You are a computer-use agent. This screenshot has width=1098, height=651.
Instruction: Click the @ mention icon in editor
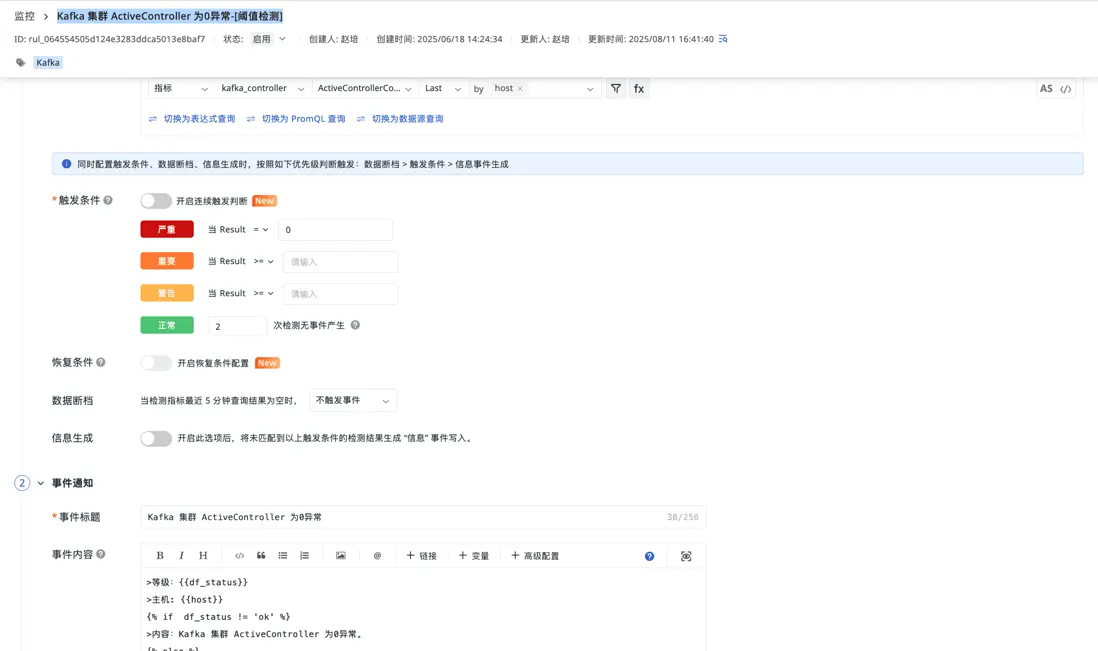378,554
